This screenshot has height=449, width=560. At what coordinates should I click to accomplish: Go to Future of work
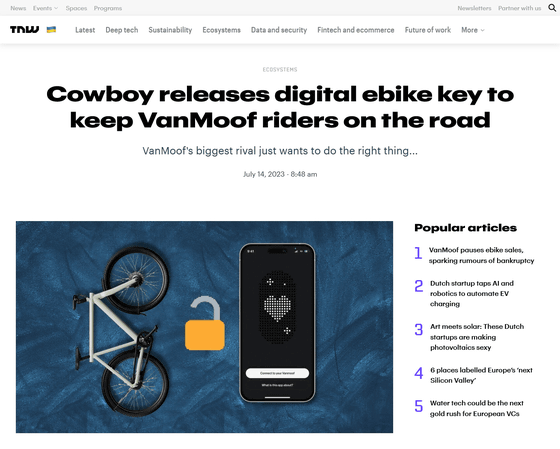(428, 30)
